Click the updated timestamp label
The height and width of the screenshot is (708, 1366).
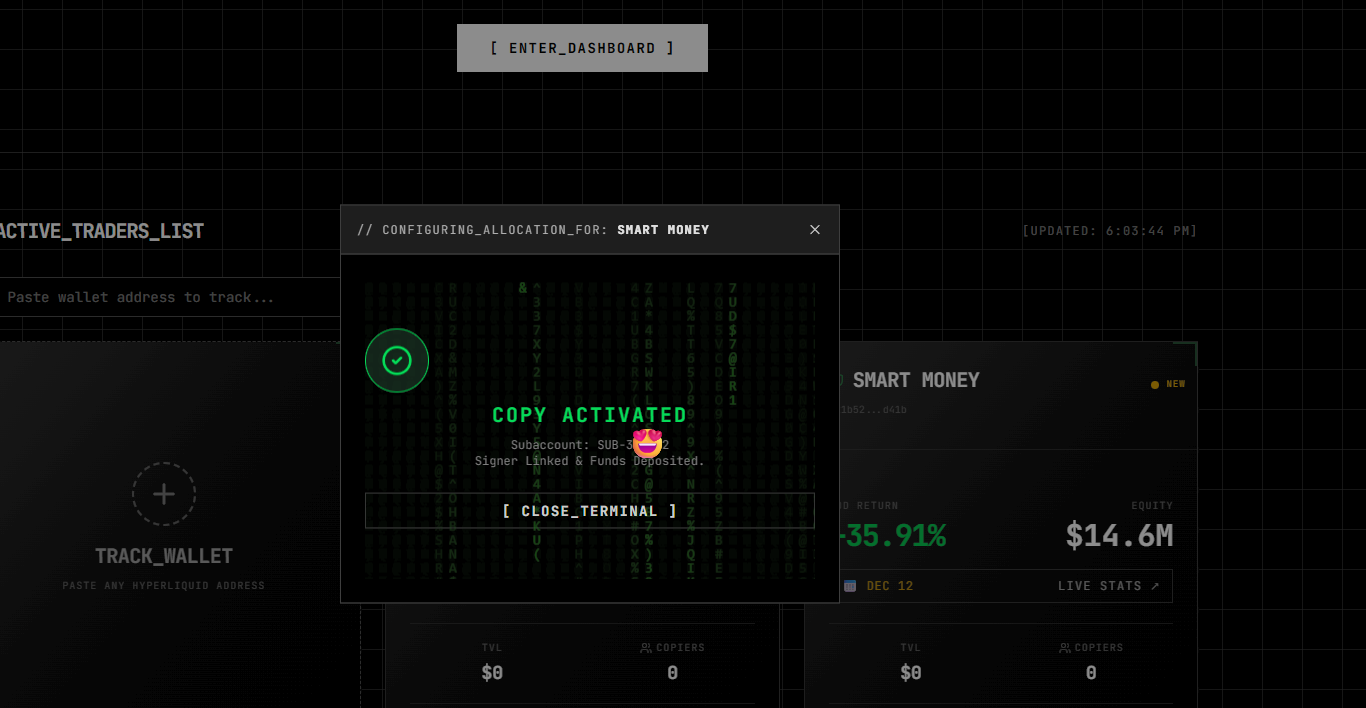click(x=1109, y=231)
